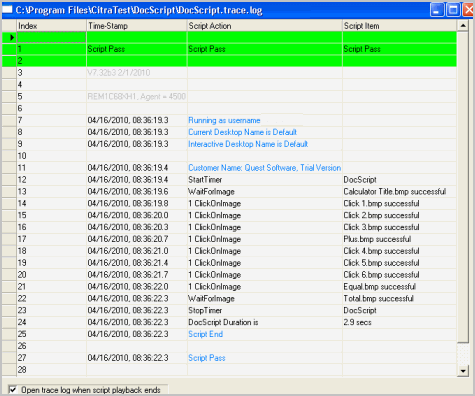Click the Script Action column header
This screenshot has width=475, height=396.
(x=265, y=26)
